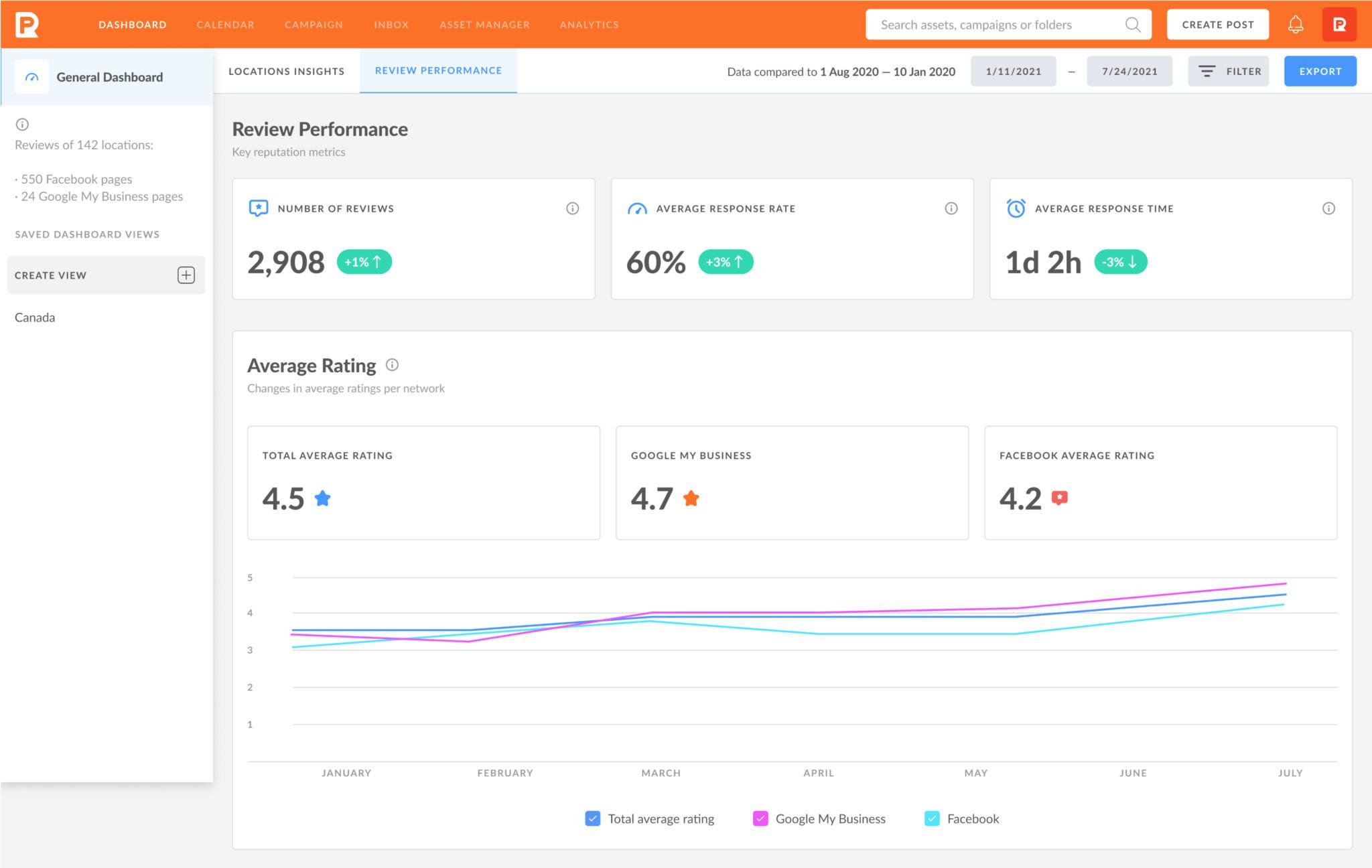Toggle the Facebook legend checkbox
This screenshot has height=868, width=1372.
[x=932, y=818]
